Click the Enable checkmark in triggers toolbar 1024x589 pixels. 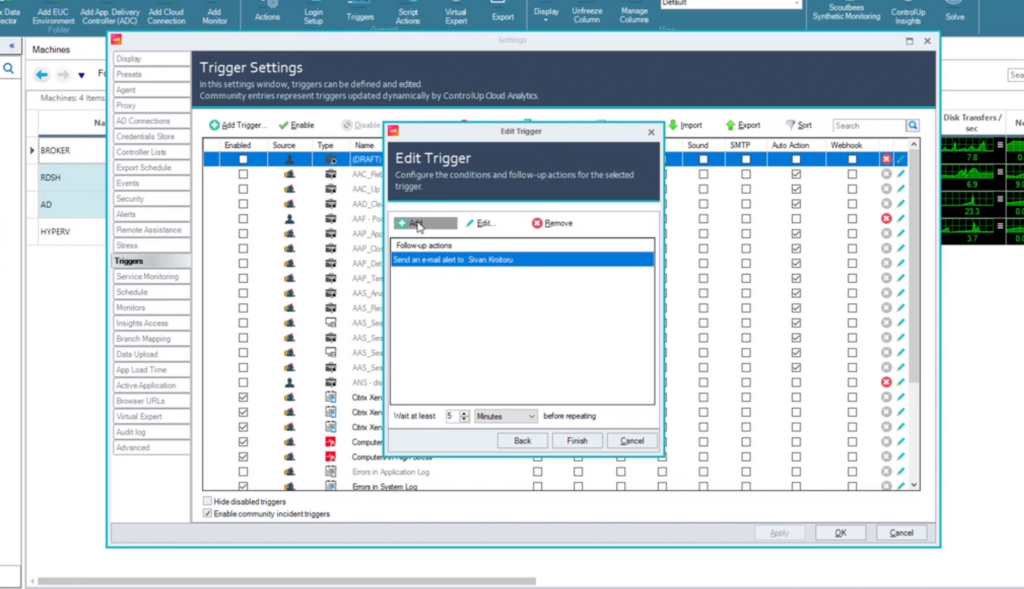[296, 125]
